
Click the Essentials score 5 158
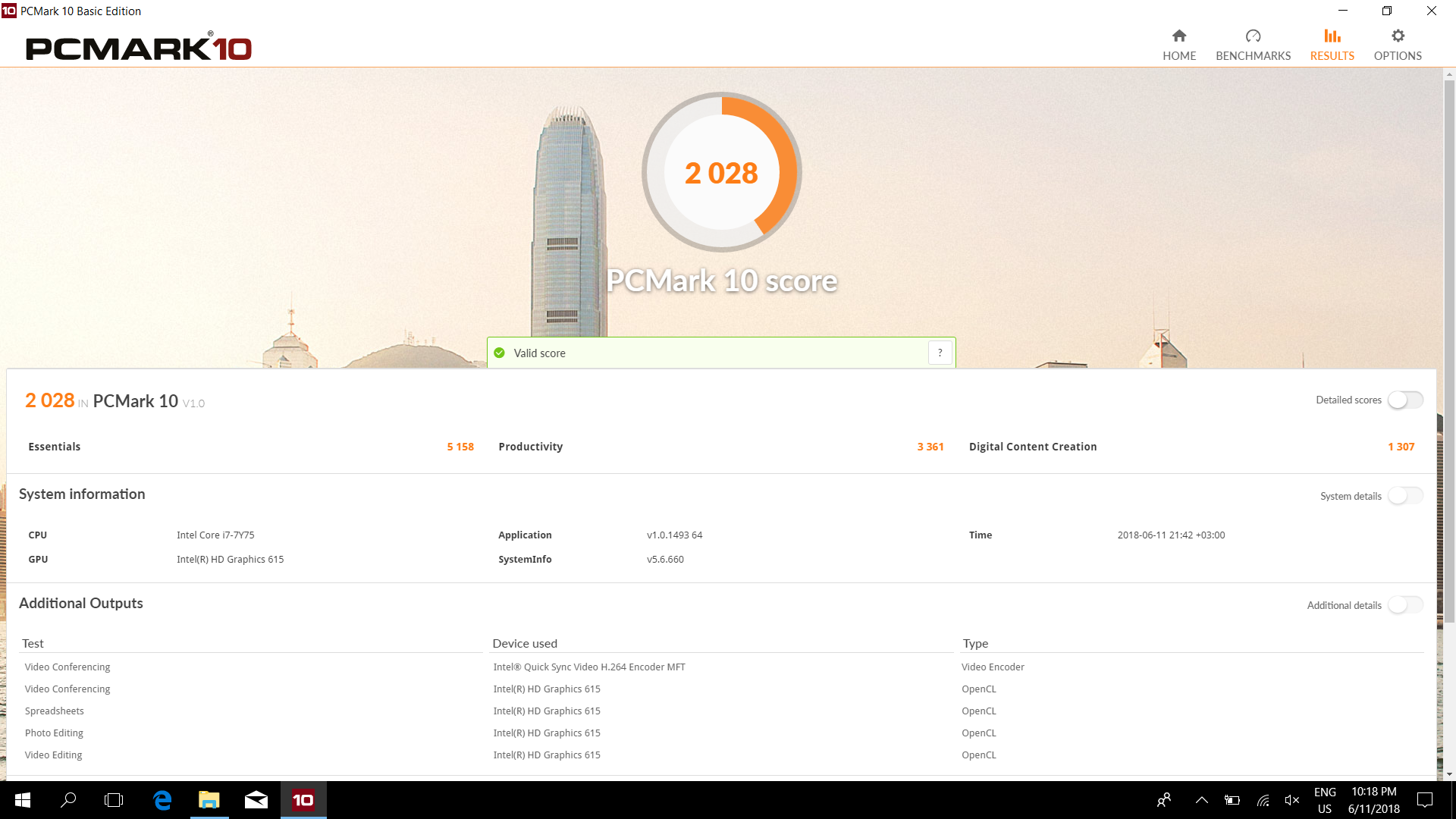pos(460,447)
